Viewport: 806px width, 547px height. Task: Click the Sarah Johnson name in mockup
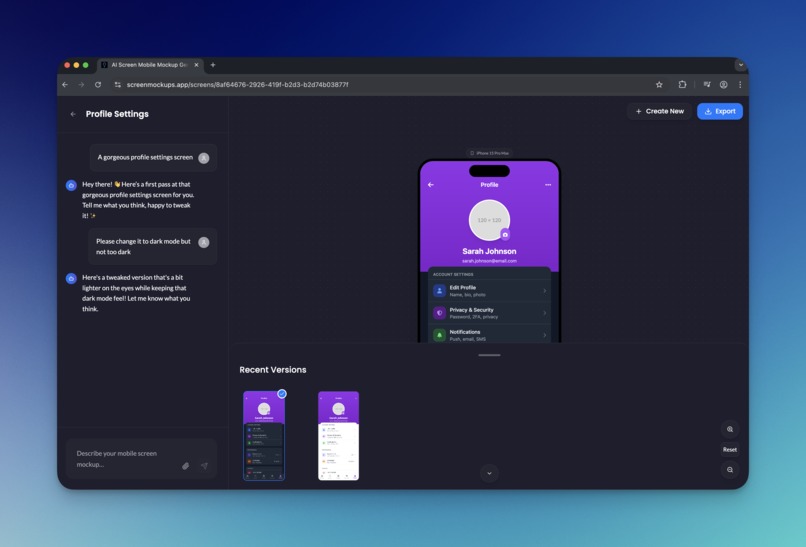[489, 251]
